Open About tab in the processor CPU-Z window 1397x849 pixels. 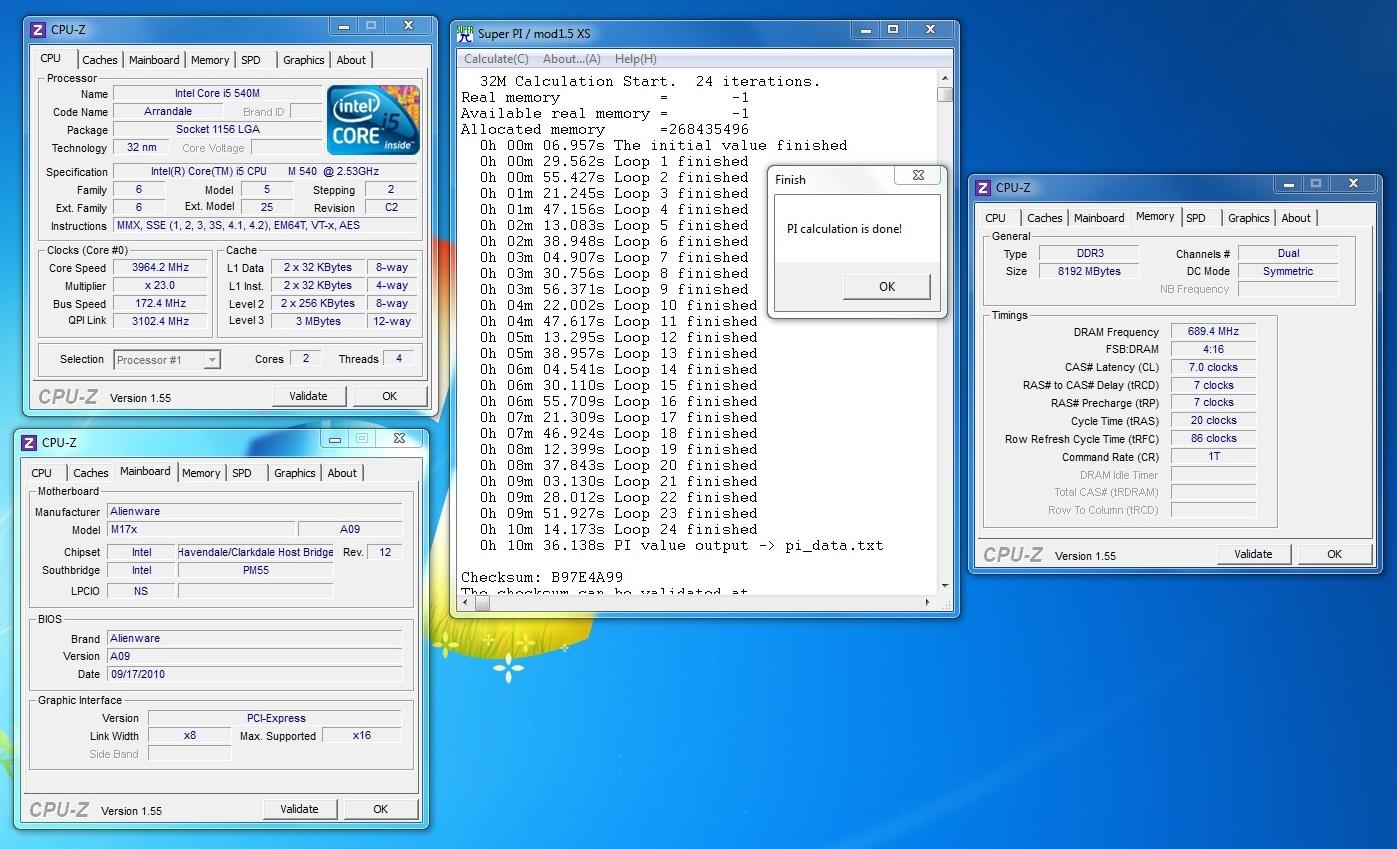(351, 60)
